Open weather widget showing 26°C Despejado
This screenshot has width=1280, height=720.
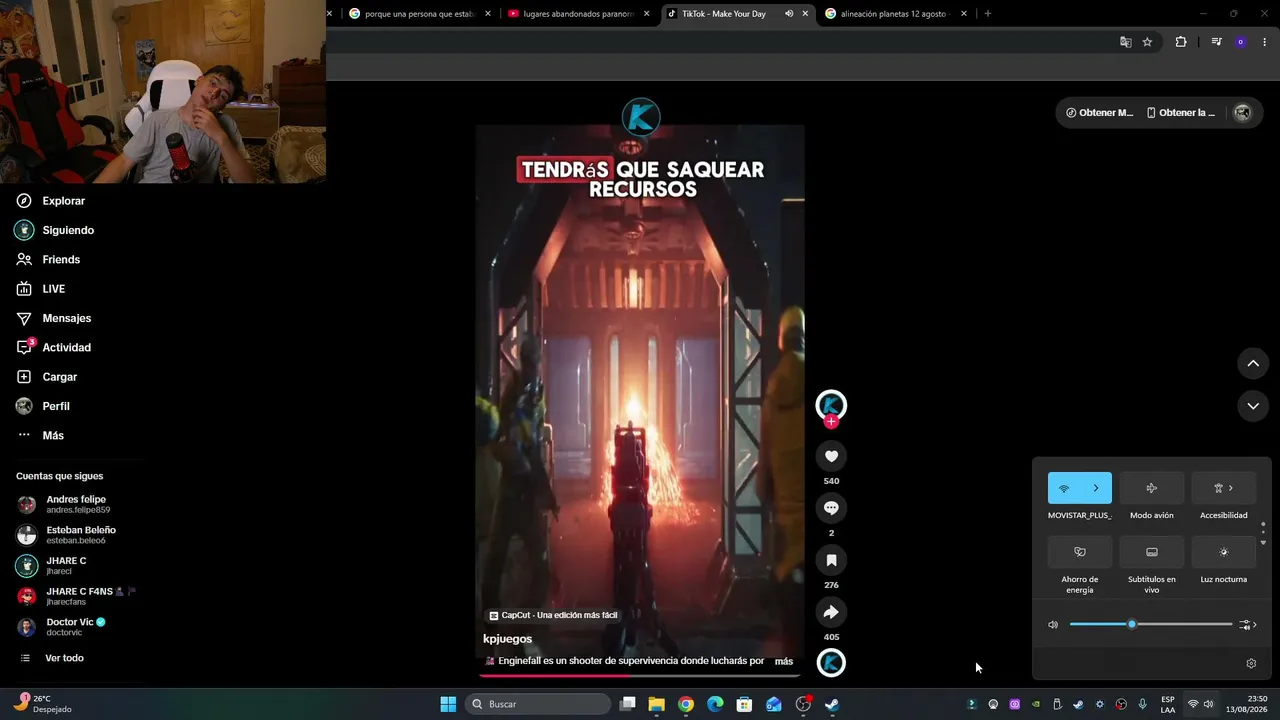click(43, 704)
